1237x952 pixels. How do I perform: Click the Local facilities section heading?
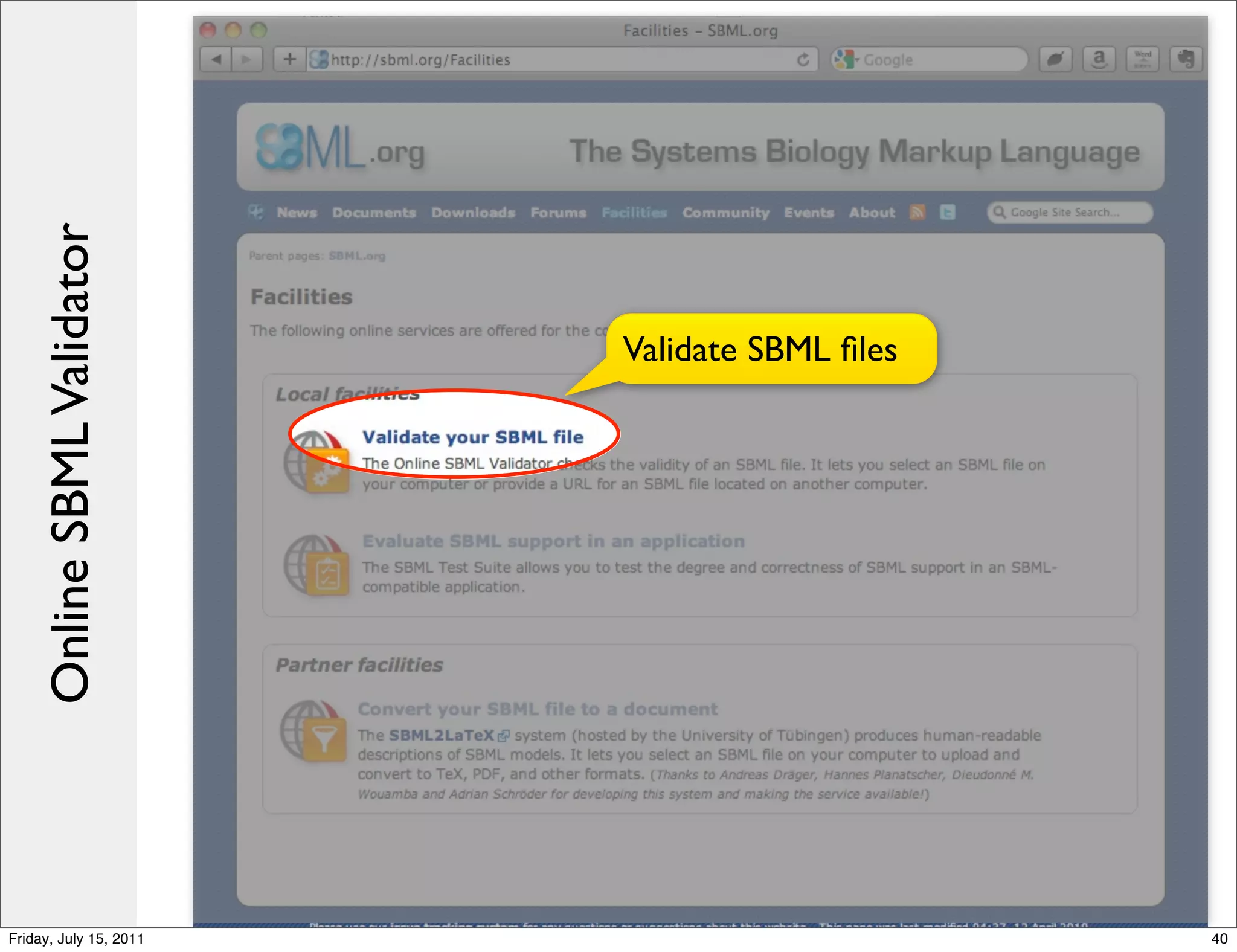point(347,394)
